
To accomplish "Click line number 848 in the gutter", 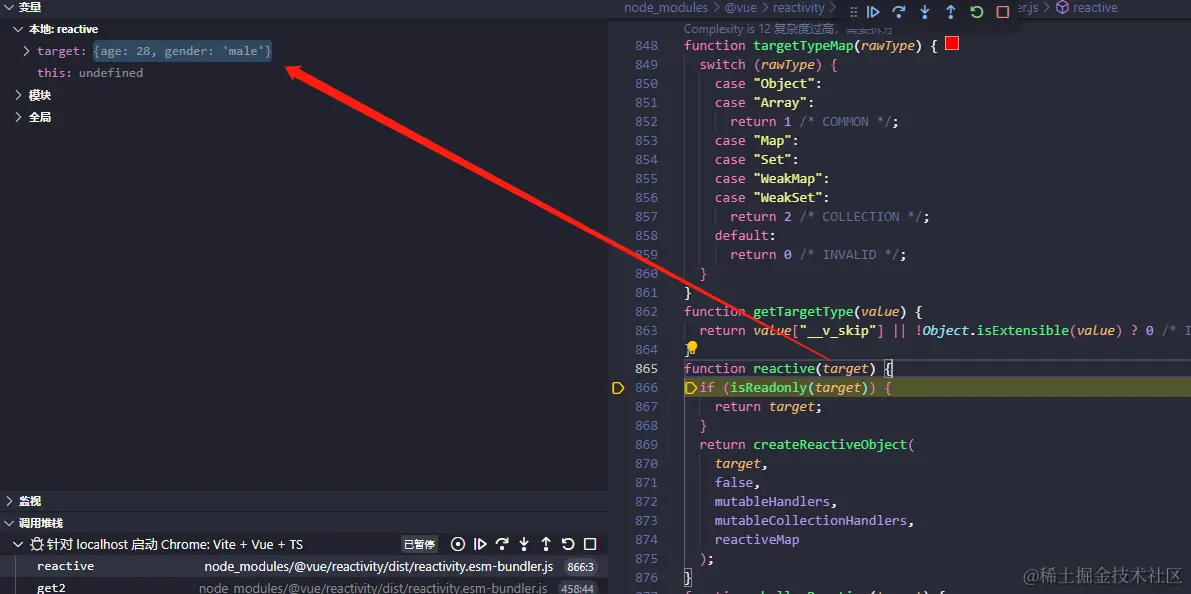I will click(x=646, y=46).
